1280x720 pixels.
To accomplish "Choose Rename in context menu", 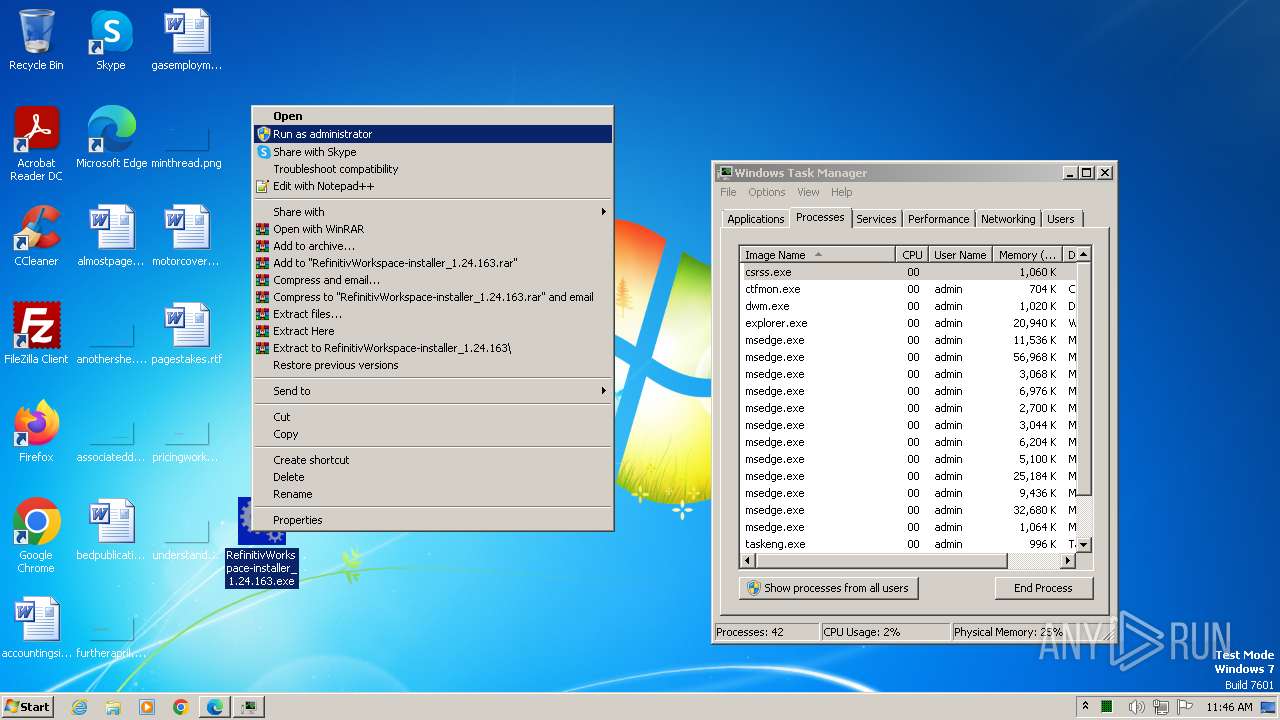I will coord(432,494).
